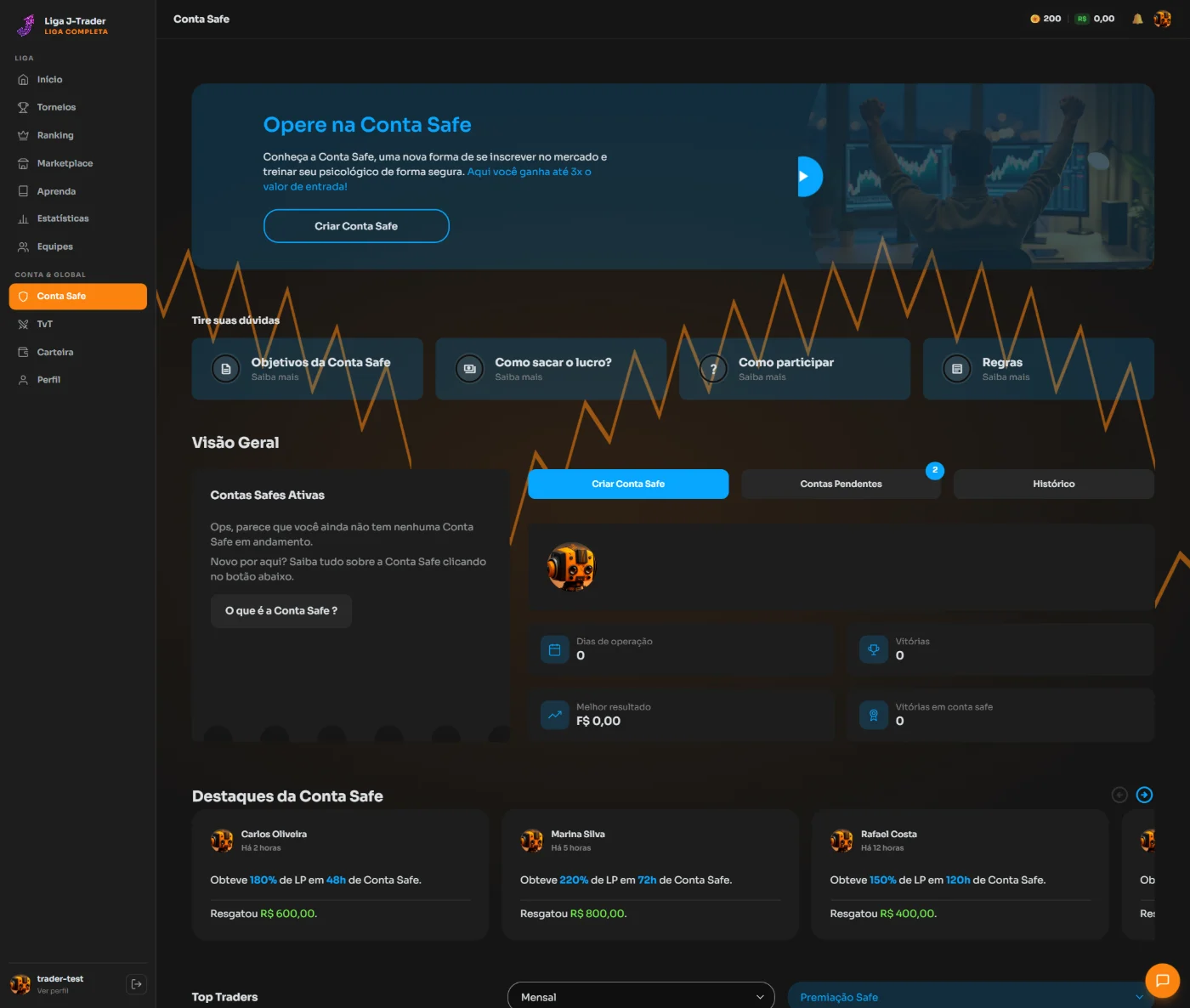Switch to the Histórico tab
The width and height of the screenshot is (1190, 1008).
[x=1054, y=484]
